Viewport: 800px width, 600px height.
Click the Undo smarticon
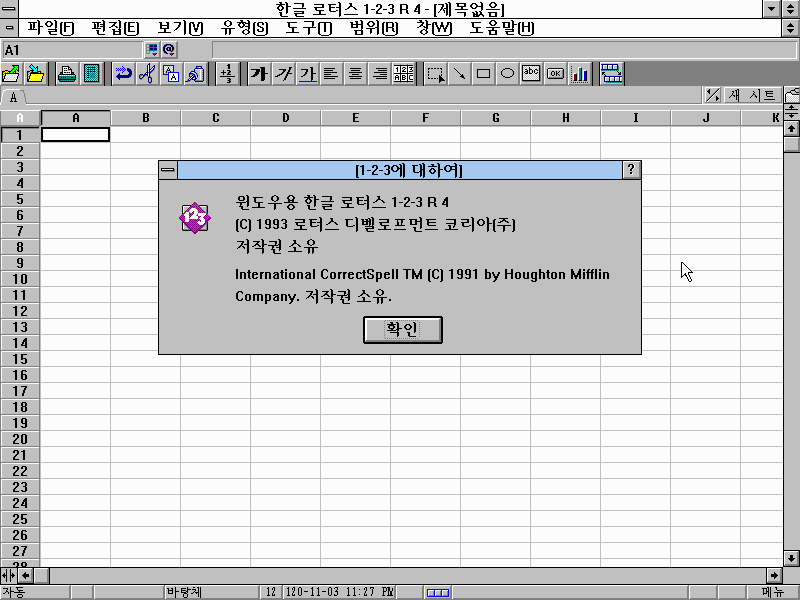(x=123, y=74)
